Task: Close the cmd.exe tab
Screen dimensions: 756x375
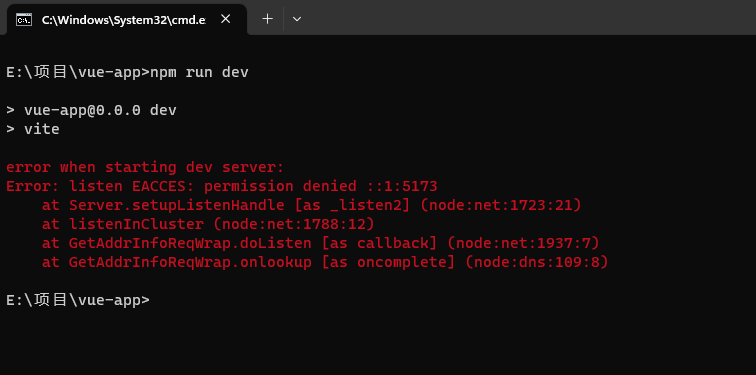Action: 225,19
